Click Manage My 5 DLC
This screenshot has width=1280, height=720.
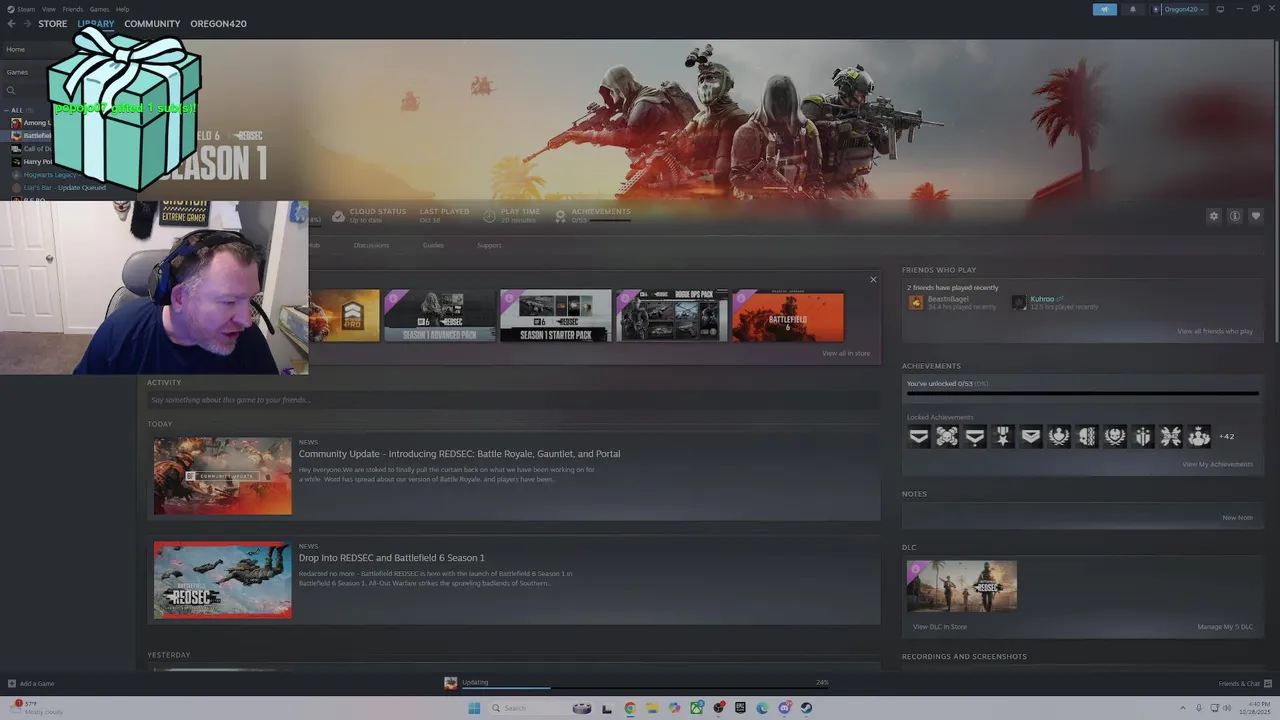1225,627
